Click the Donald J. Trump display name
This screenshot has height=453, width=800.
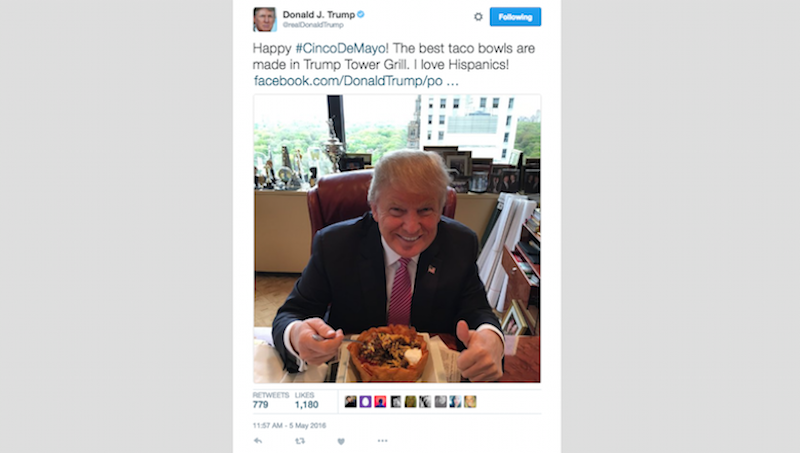[319, 14]
